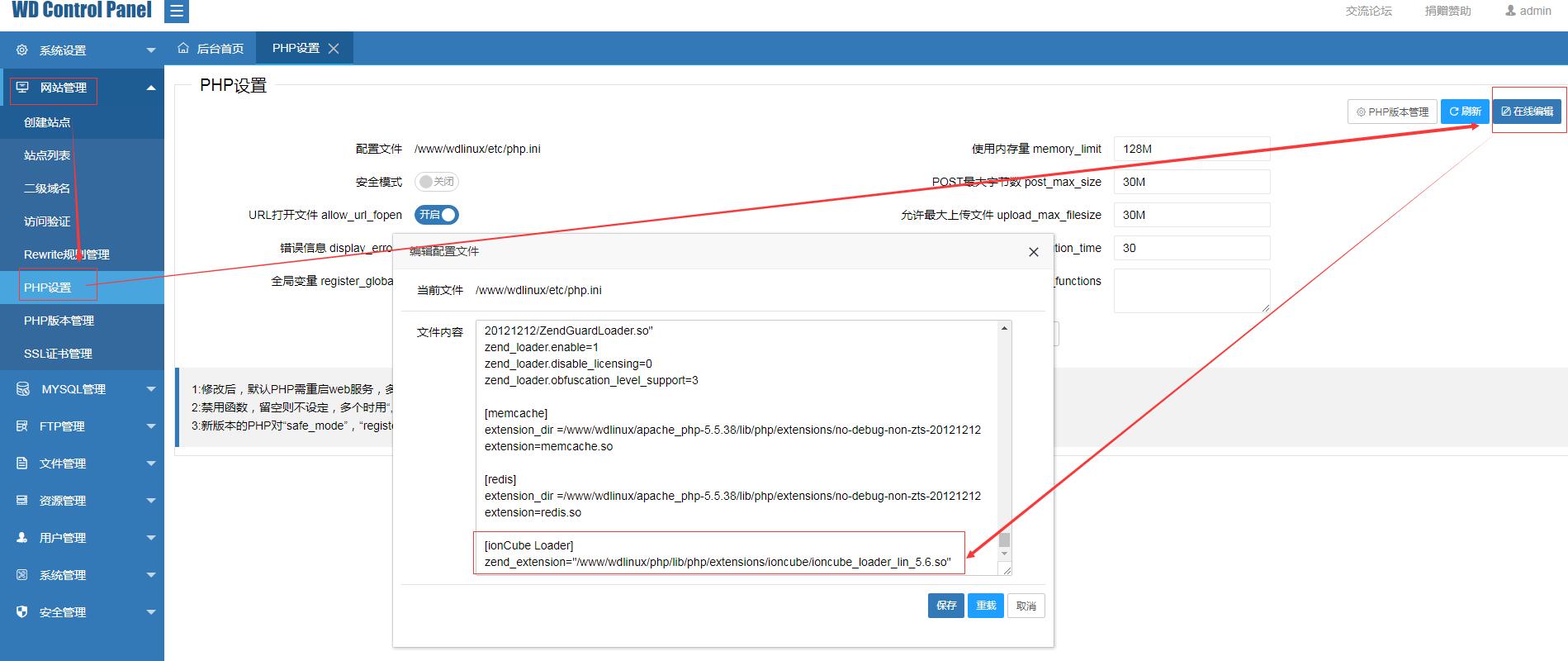Close the PHP设置 tab with X icon
This screenshot has width=1568, height=661.
[x=334, y=49]
